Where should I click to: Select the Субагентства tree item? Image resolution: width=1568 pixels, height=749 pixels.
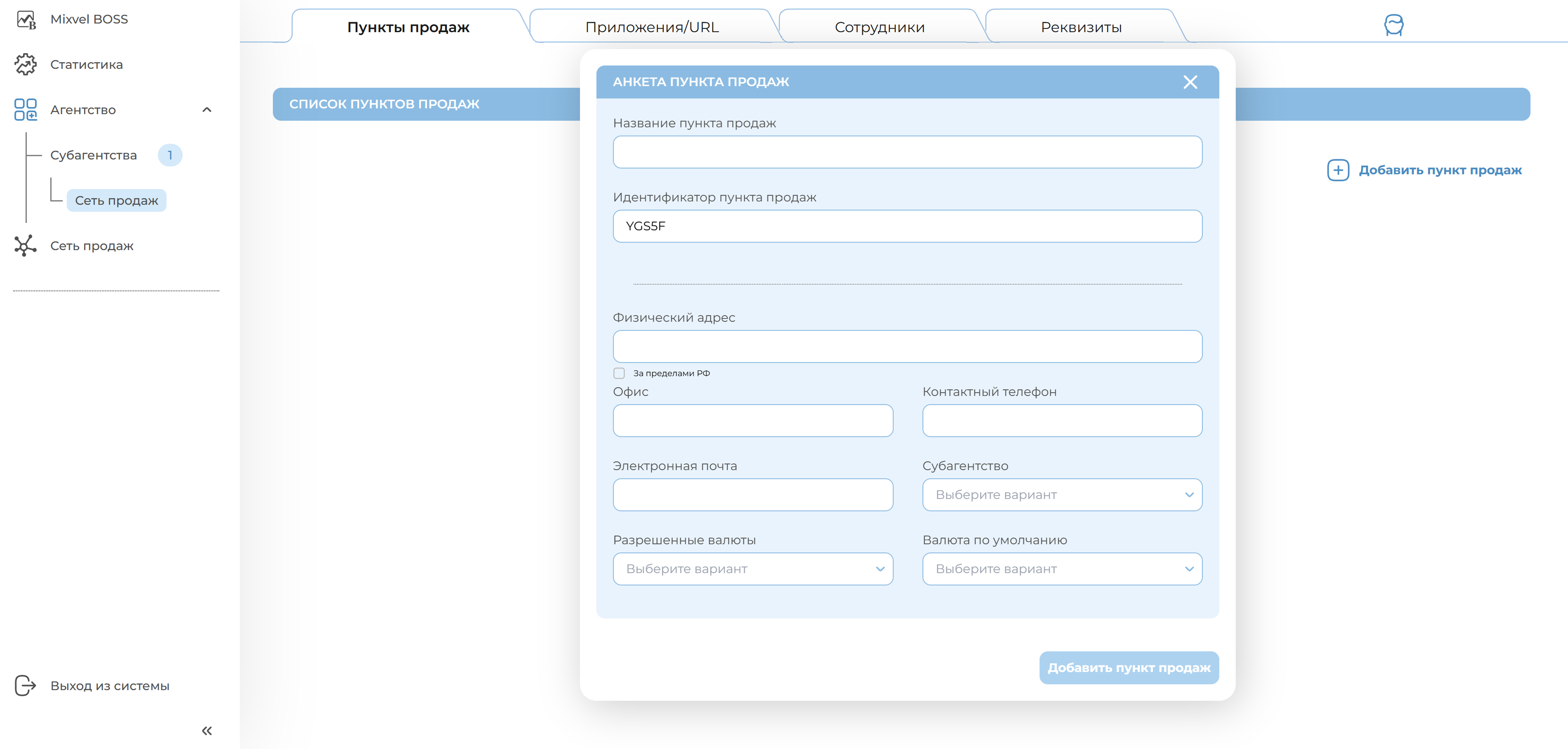(x=94, y=155)
